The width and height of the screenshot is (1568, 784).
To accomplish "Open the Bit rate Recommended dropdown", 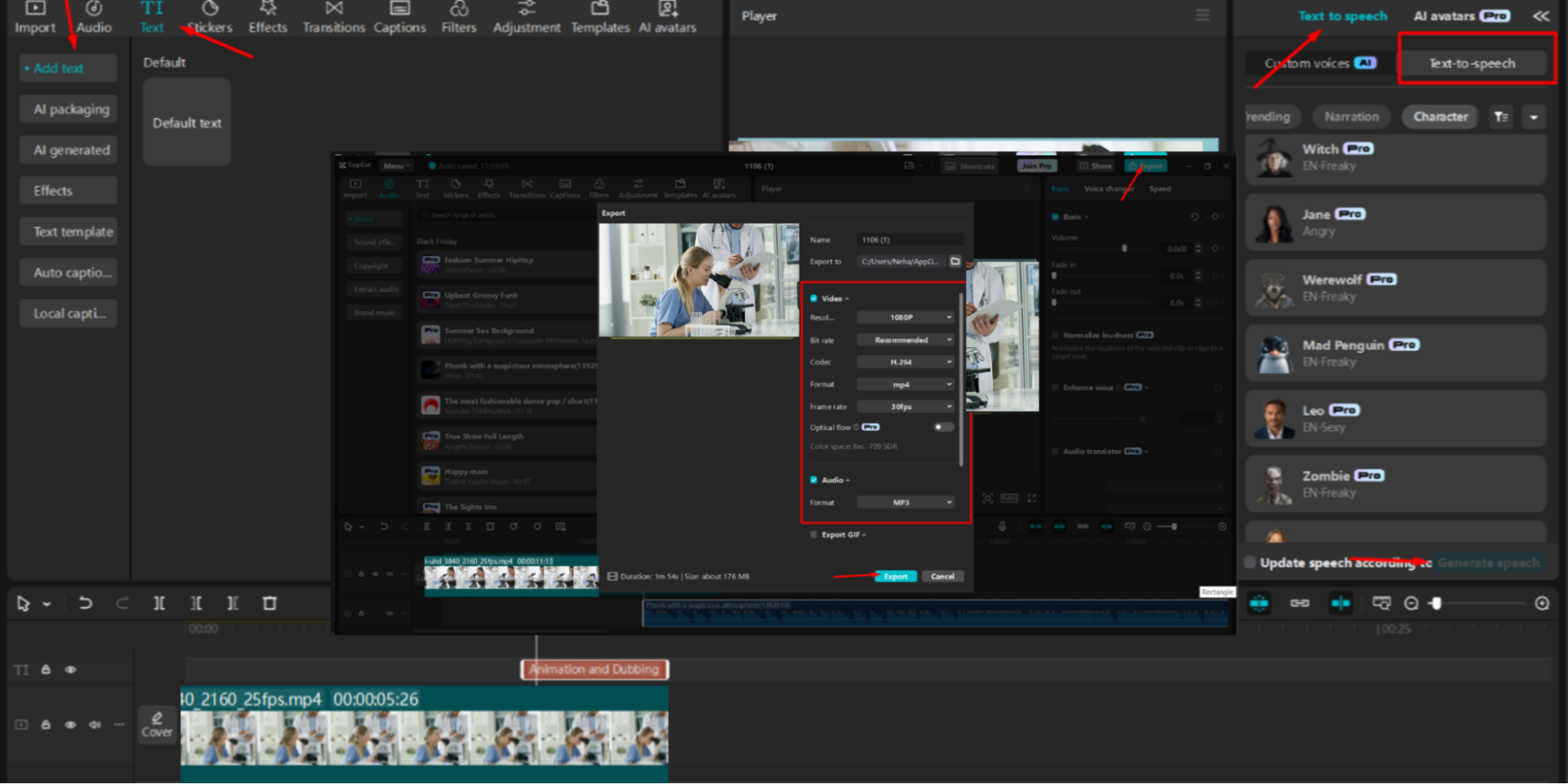I will click(906, 340).
